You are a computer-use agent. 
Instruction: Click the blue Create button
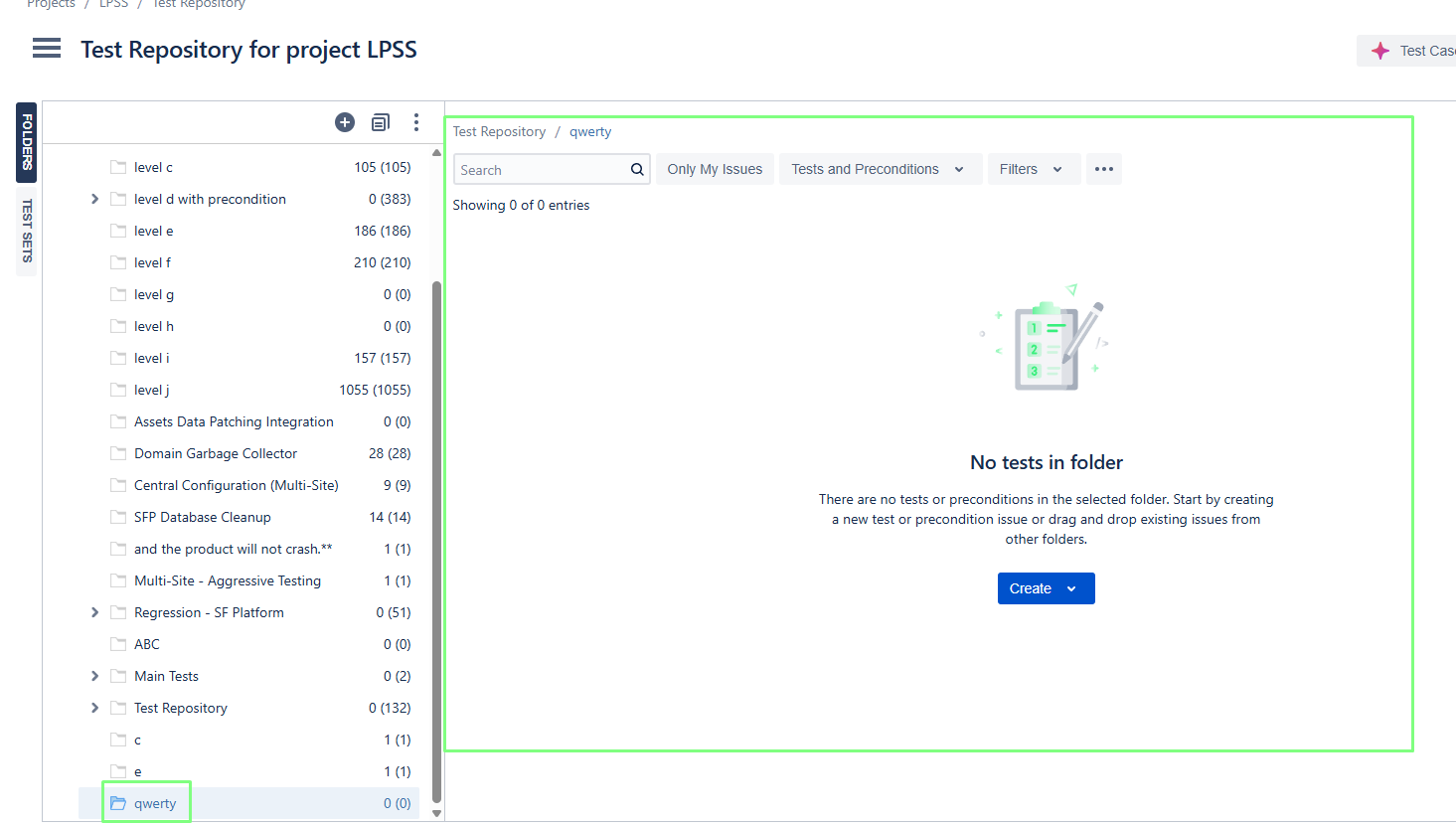(1046, 588)
